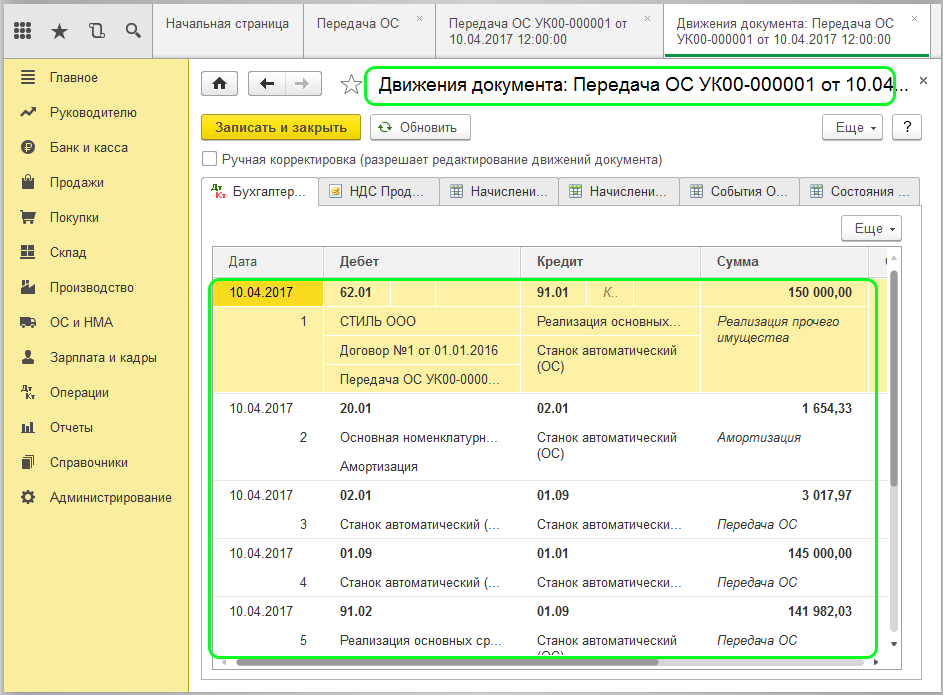Open Главное section in sidebar
Viewport: 943px width, 695px height.
73,78
